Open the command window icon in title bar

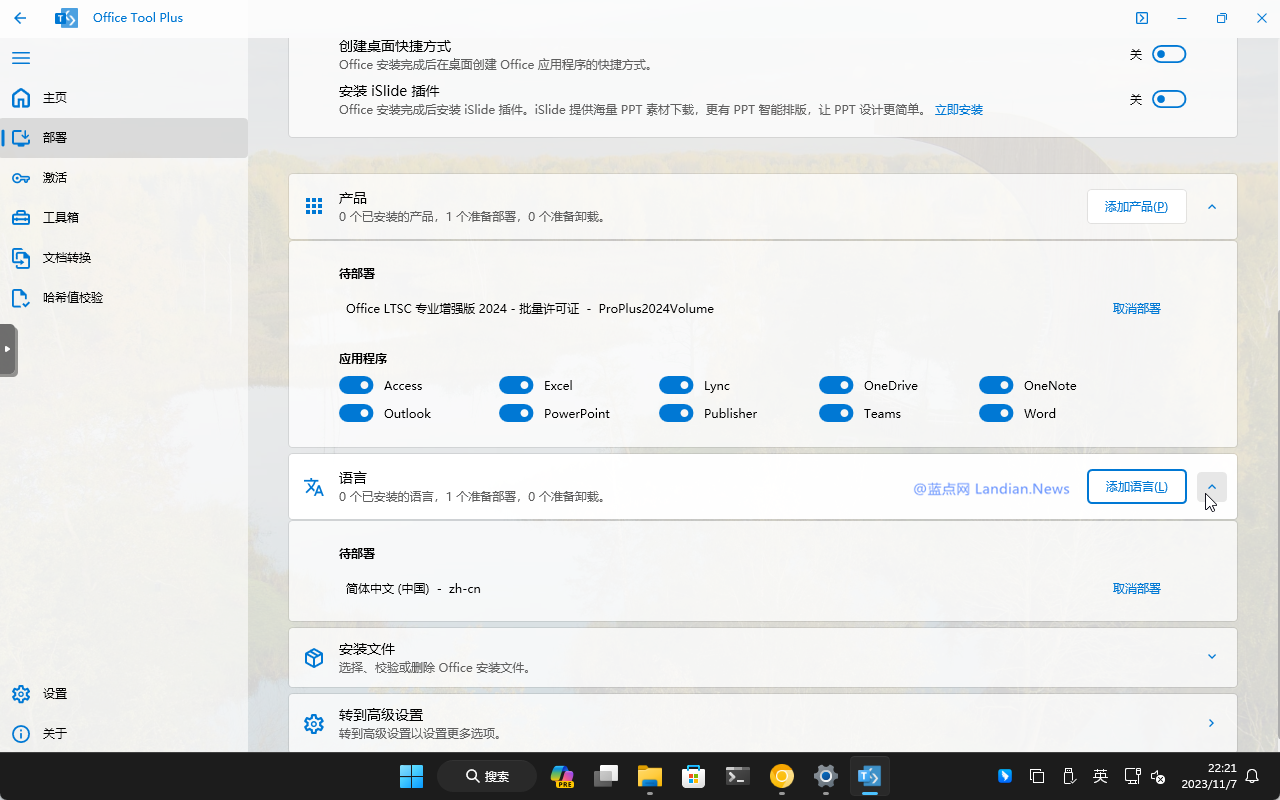1142,18
